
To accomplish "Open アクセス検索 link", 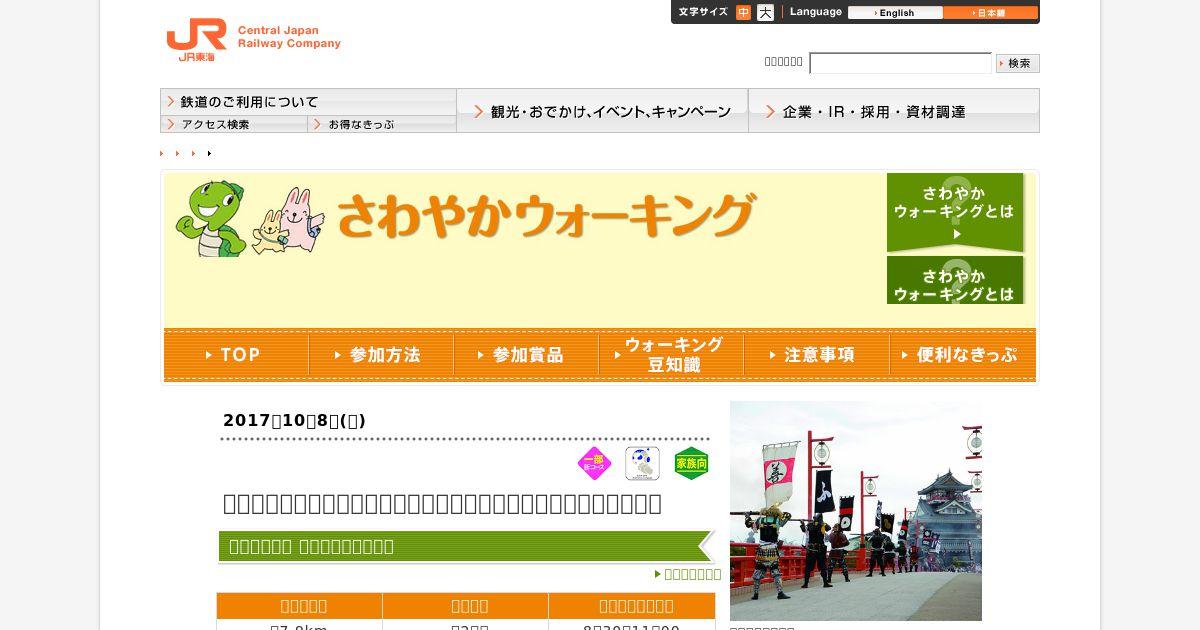I will (x=234, y=124).
